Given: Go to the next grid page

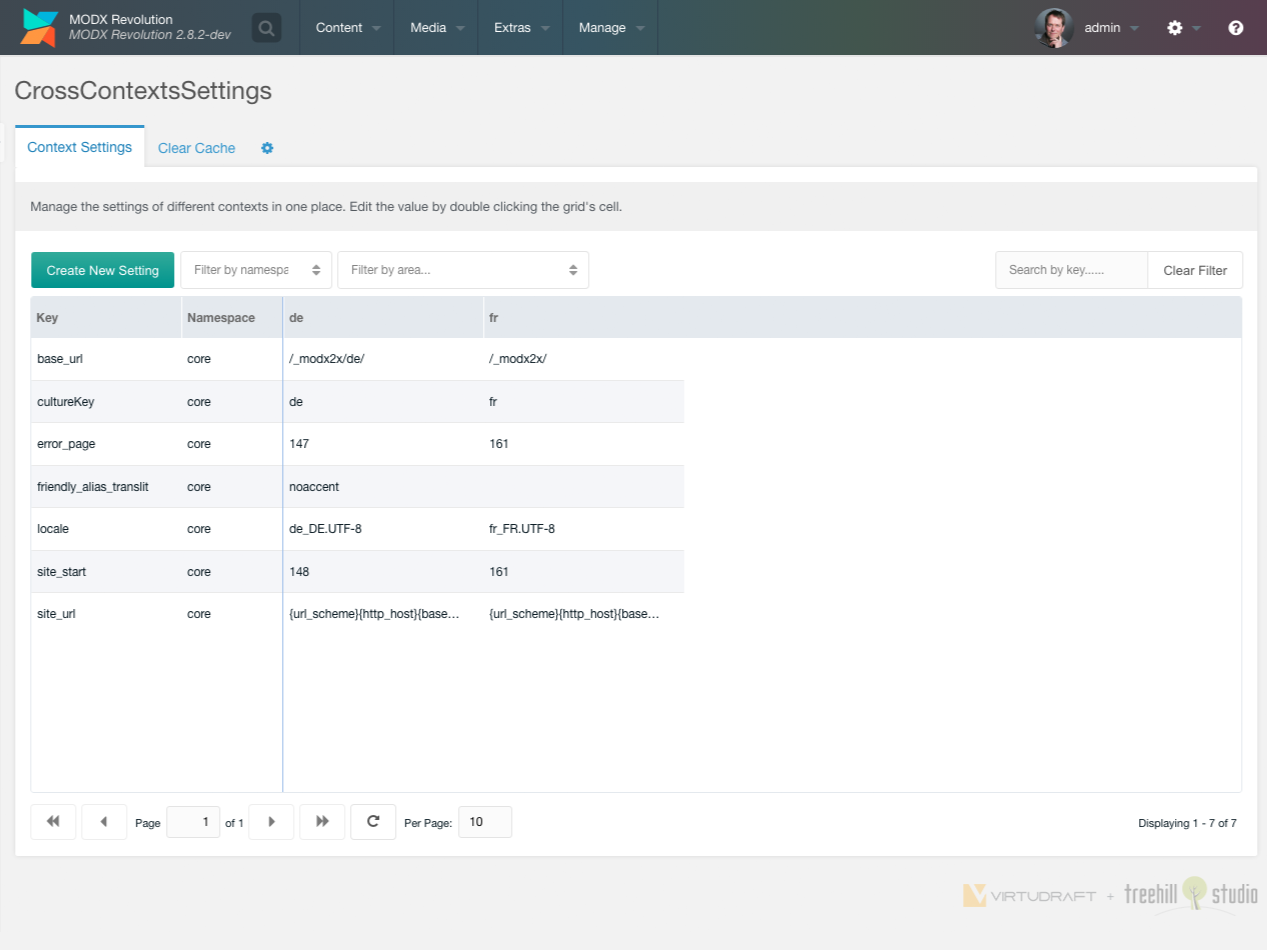Looking at the screenshot, I should [271, 822].
